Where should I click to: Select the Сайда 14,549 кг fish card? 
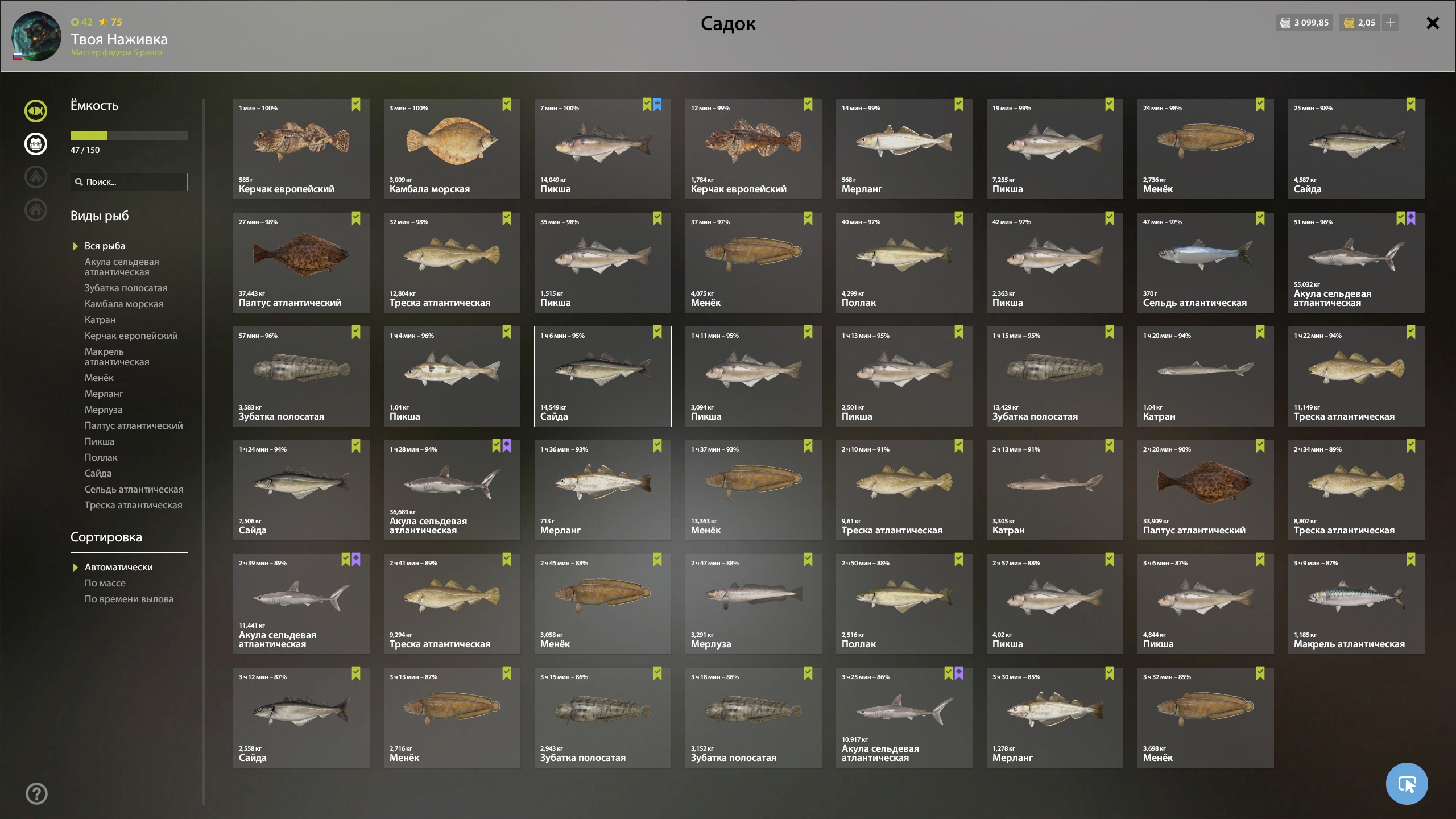pyautogui.click(x=603, y=377)
